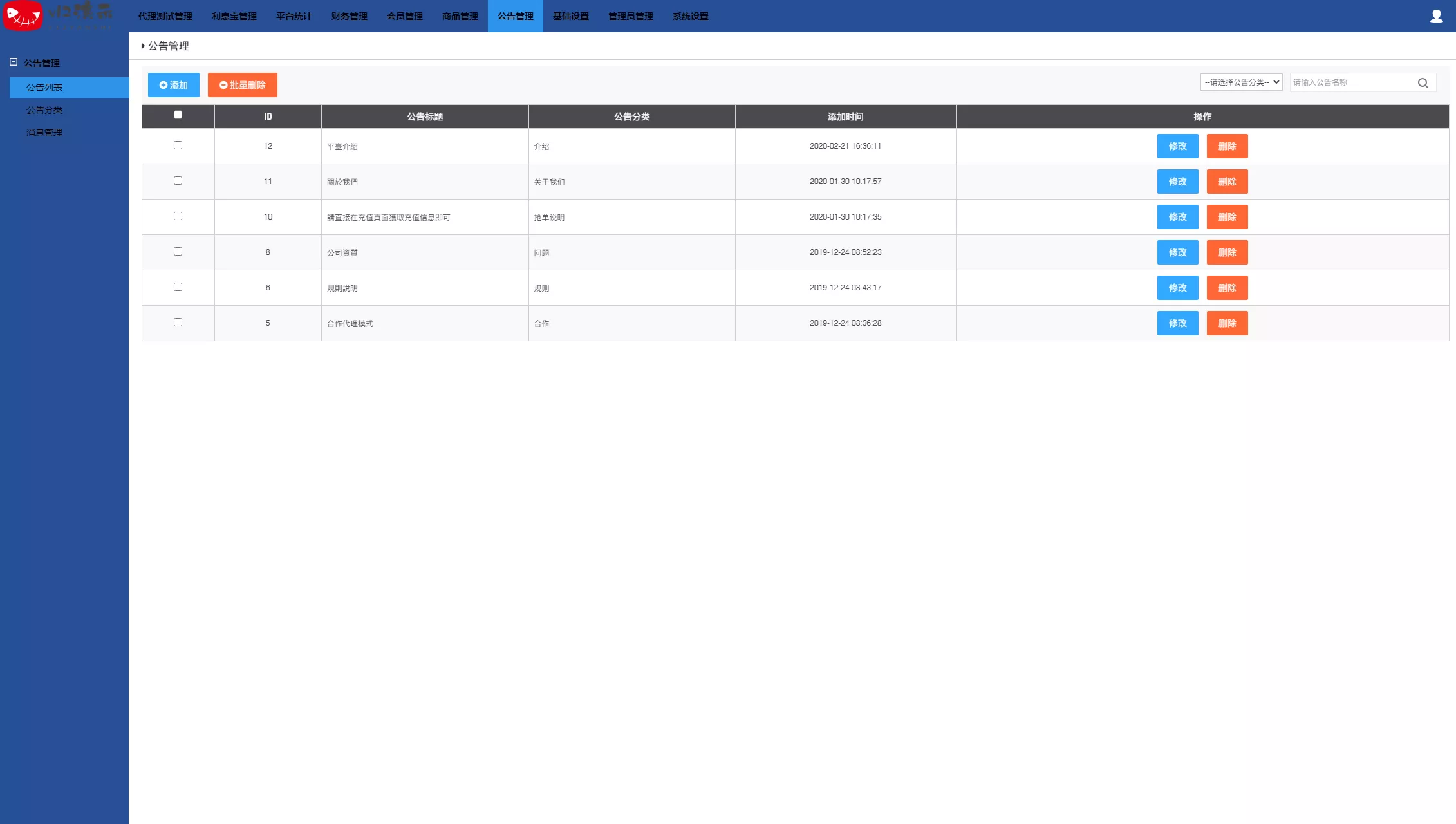This screenshot has width=1456, height=824.
Task: Open the 财务管理 top menu
Action: pos(349,16)
